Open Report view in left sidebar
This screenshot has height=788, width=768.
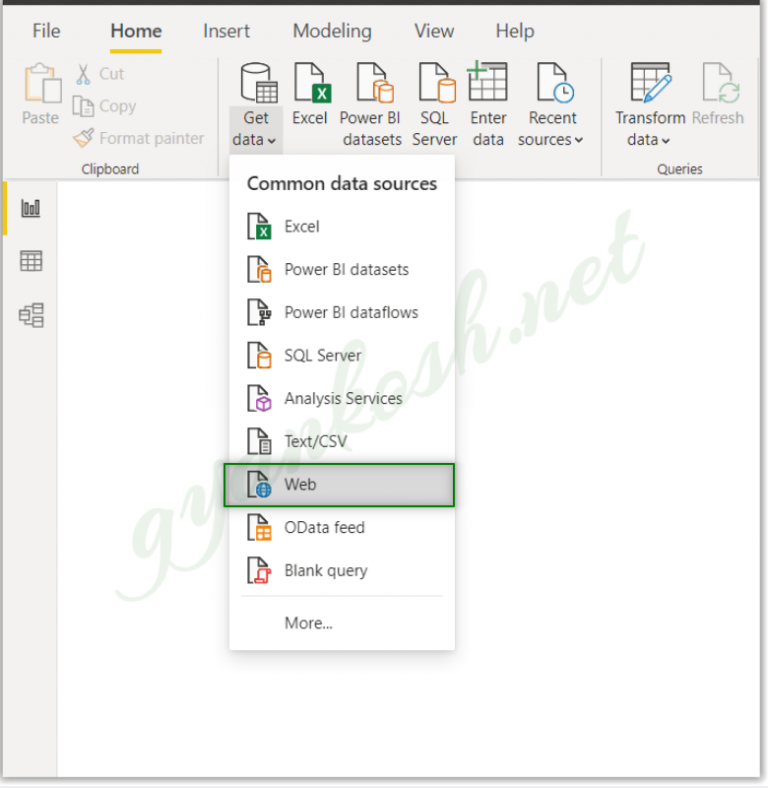click(31, 208)
